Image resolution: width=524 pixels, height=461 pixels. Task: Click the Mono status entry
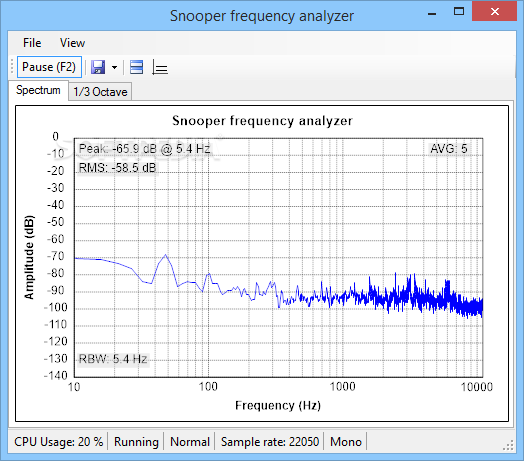(x=346, y=442)
